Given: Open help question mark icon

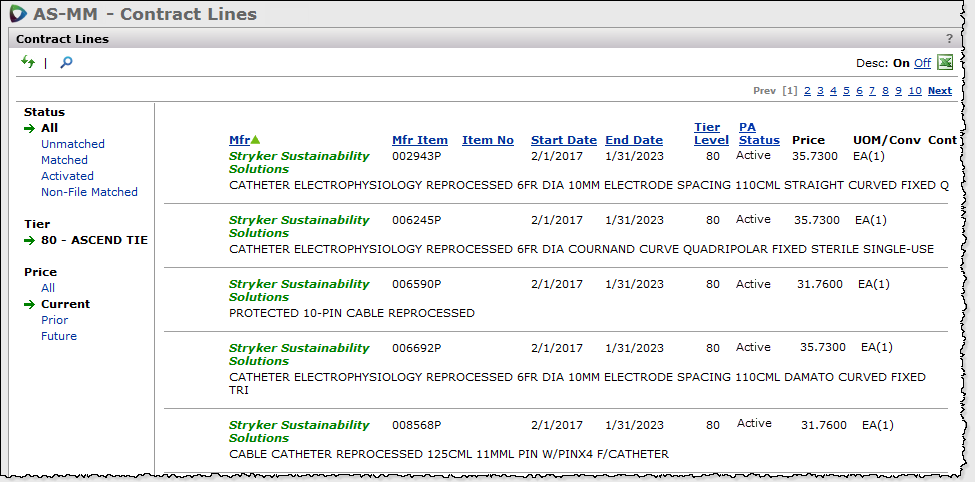Looking at the screenshot, I should pyautogui.click(x=949, y=39).
